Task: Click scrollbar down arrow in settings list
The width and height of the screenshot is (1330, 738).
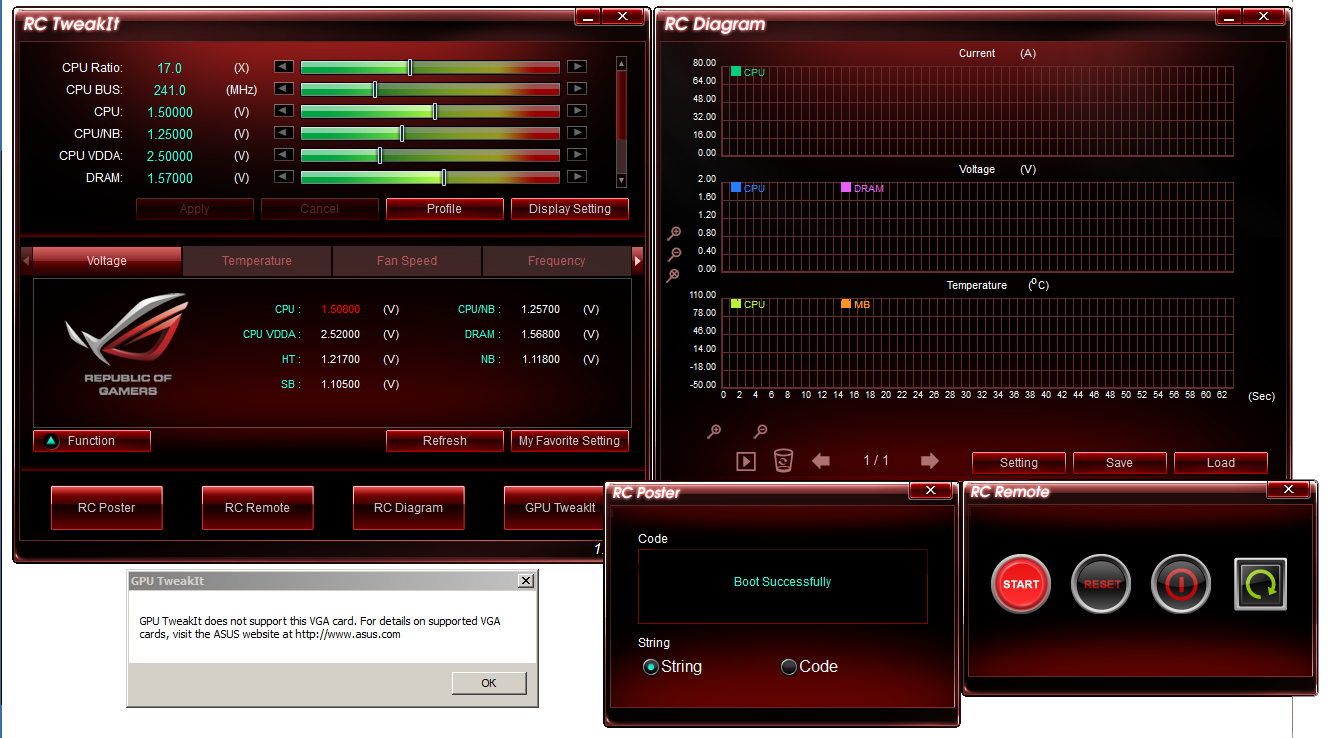Action: (x=621, y=181)
